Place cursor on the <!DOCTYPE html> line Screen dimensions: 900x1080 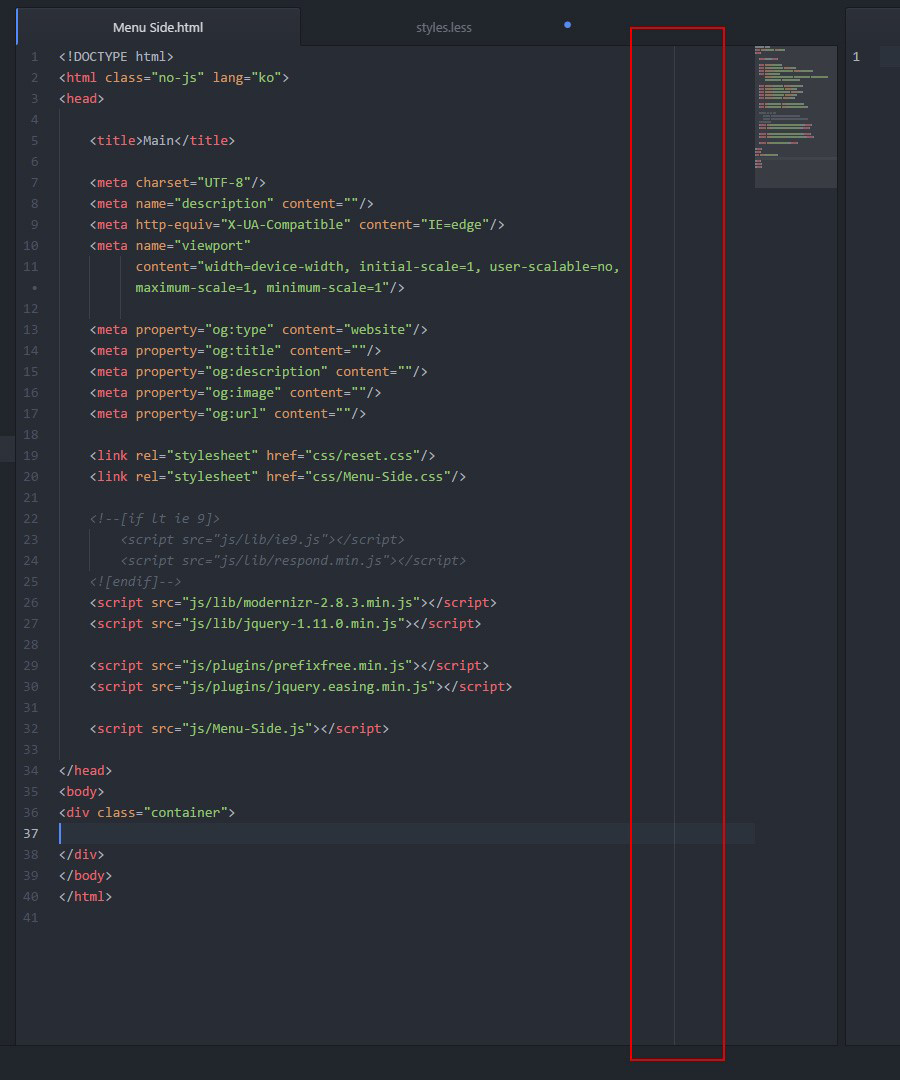click(116, 56)
